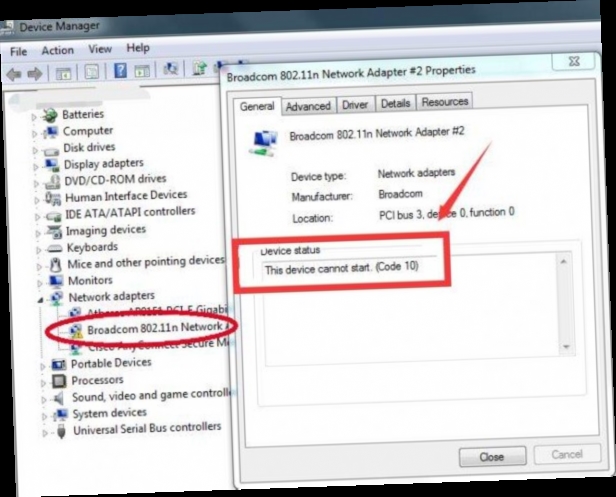This screenshot has height=497, width=616.
Task: Expand the Monitors node
Action: 40,283
